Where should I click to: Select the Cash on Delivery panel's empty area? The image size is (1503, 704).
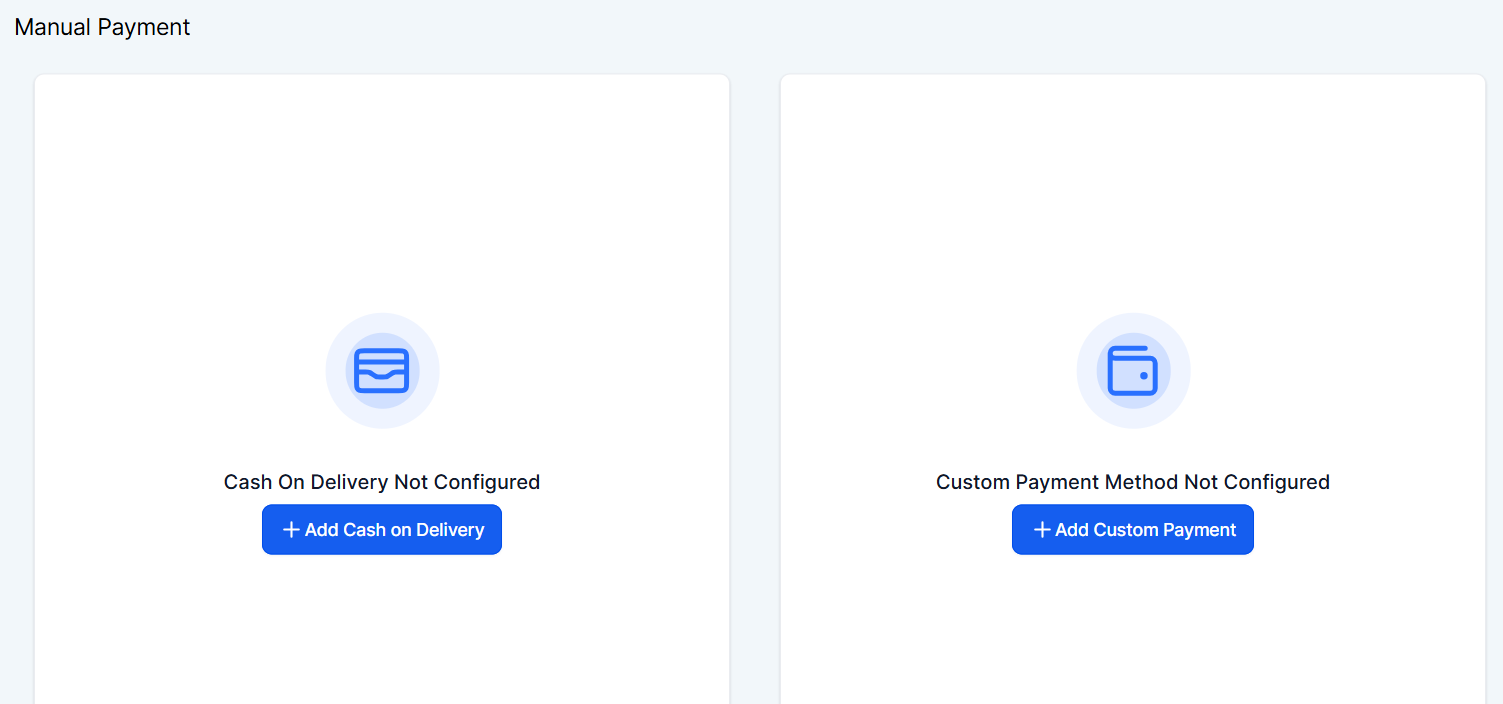[x=382, y=200]
